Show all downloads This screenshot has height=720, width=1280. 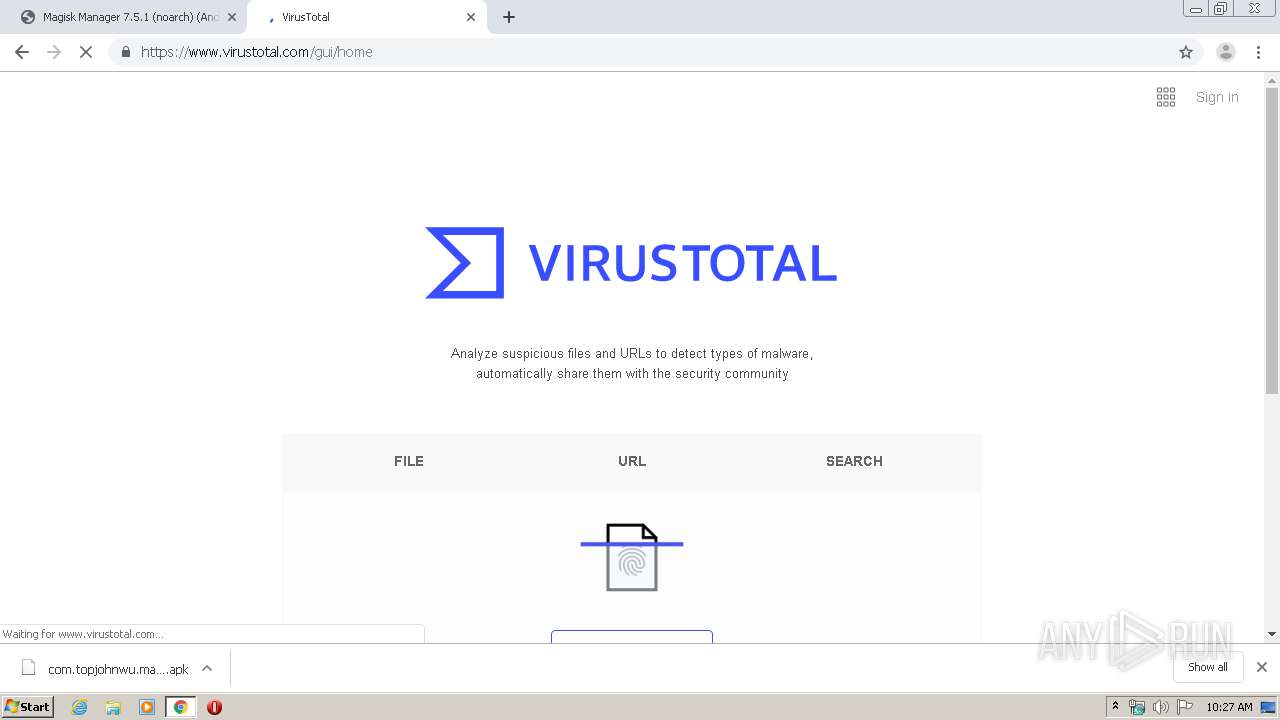coord(1207,667)
